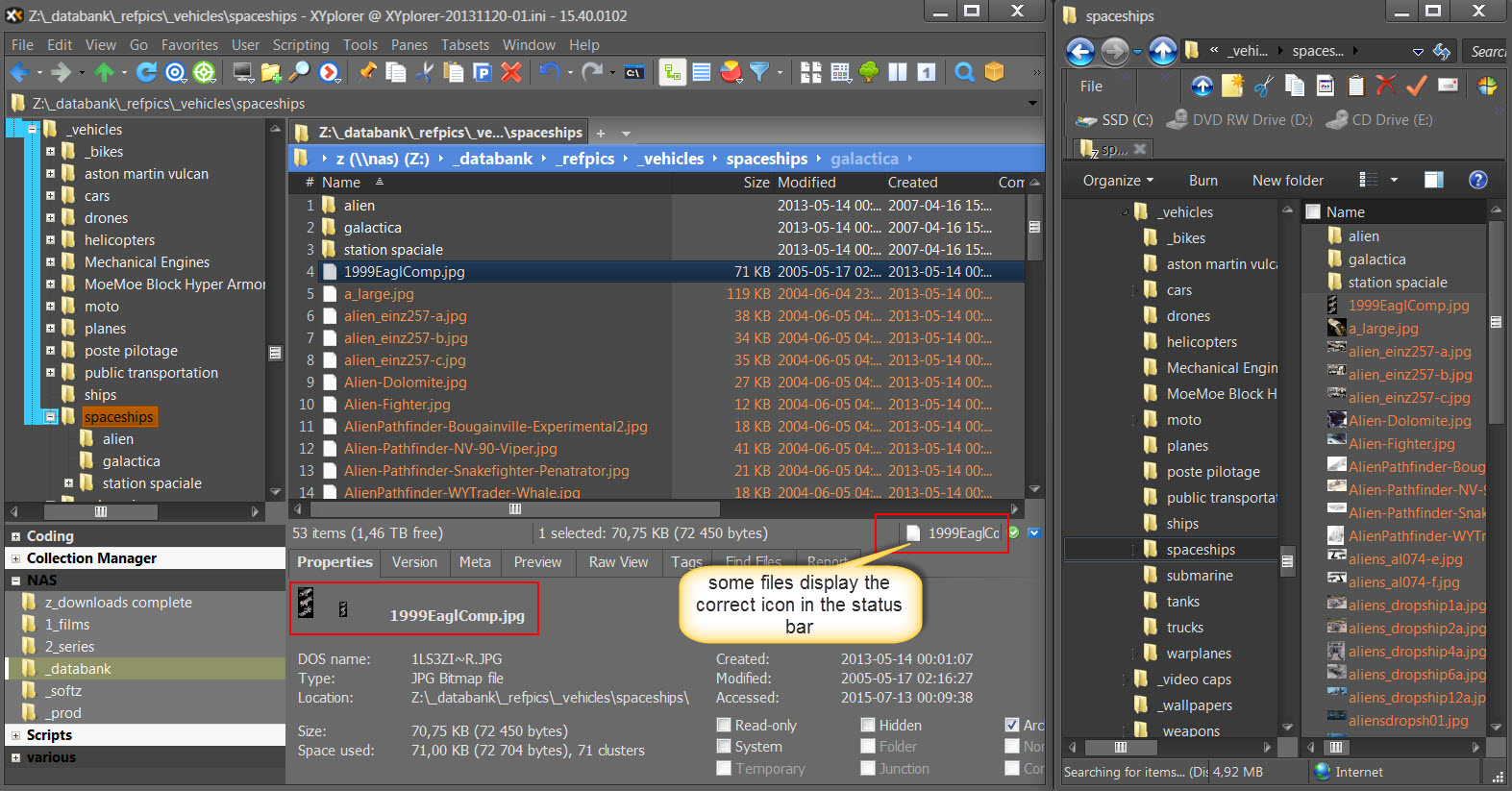Switch to the Preview tab
1512x791 pixels.
coord(537,562)
